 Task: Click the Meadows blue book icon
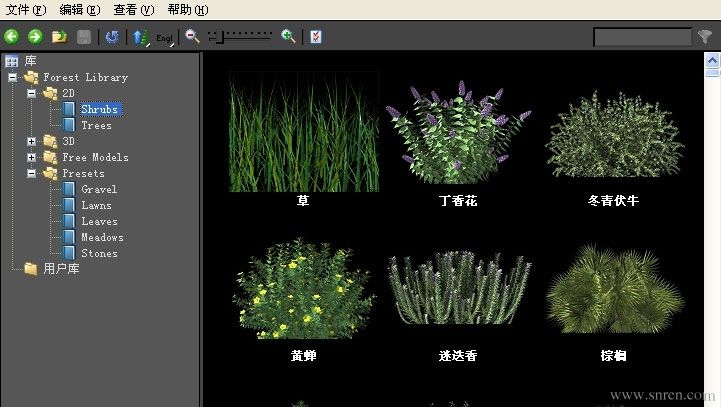(x=69, y=237)
